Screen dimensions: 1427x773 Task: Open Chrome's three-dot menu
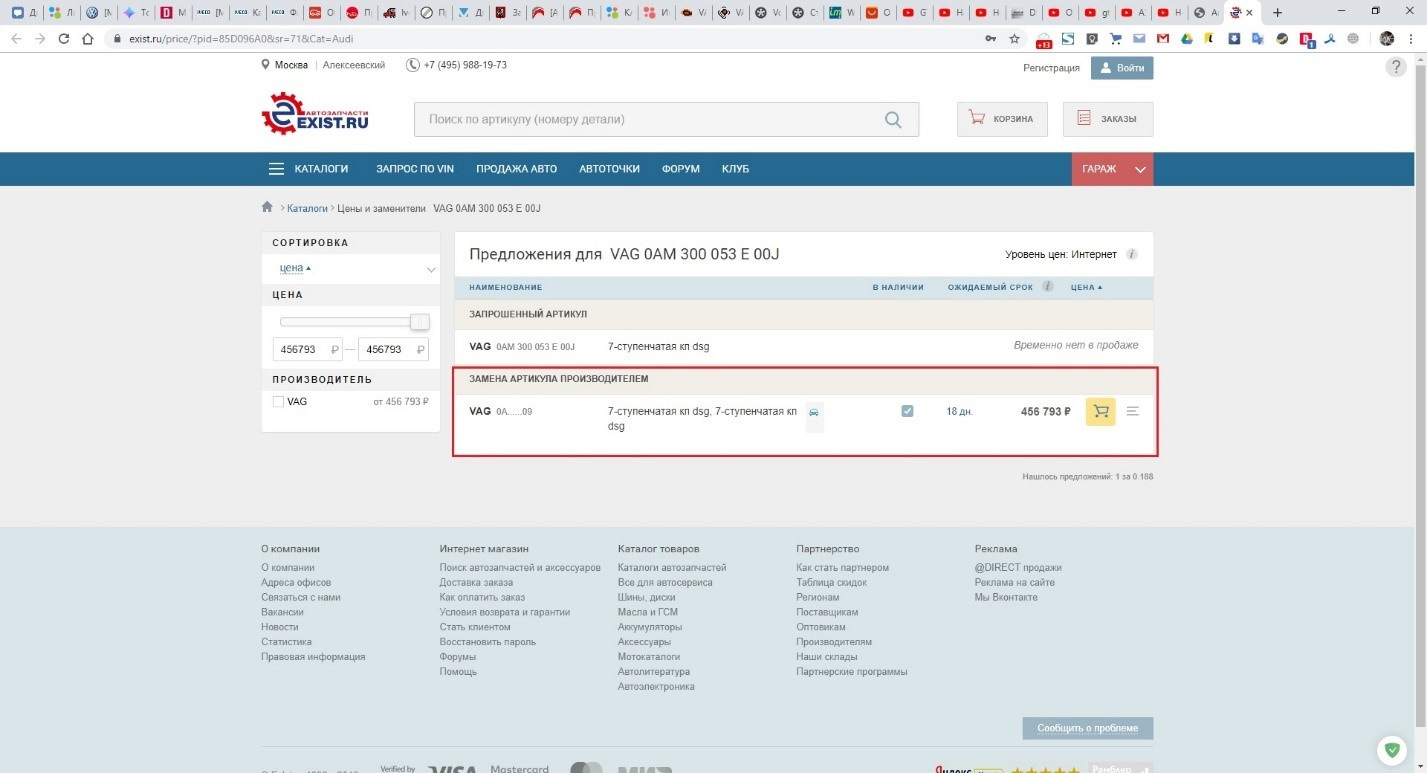click(1412, 39)
